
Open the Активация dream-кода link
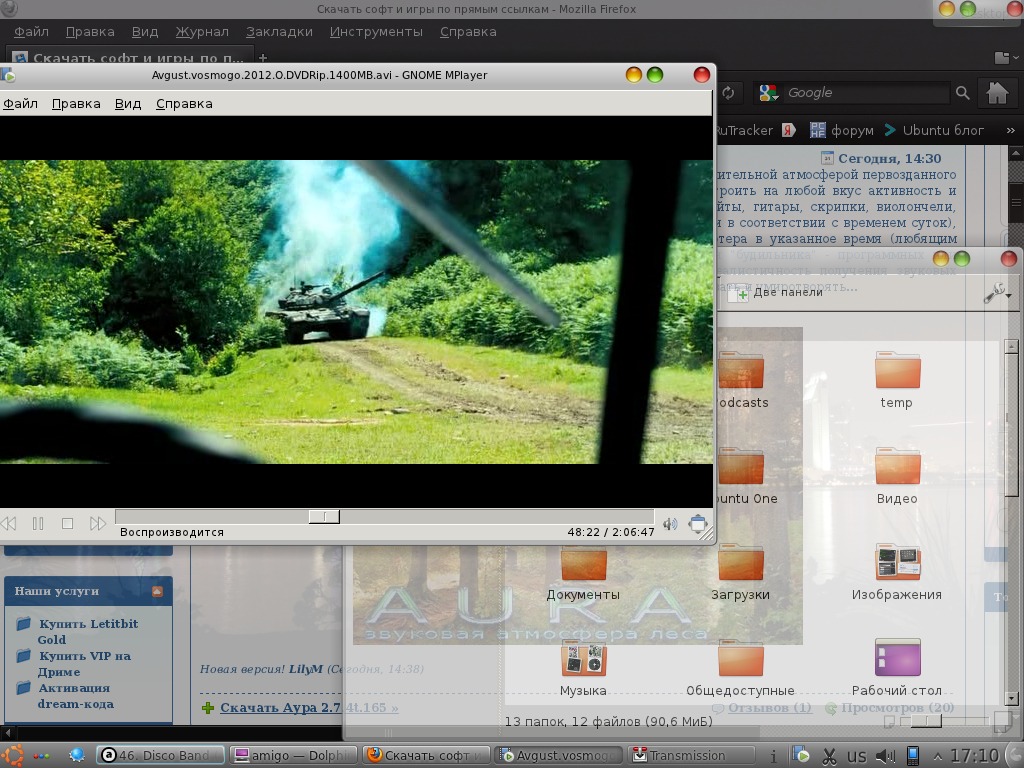tap(75, 696)
